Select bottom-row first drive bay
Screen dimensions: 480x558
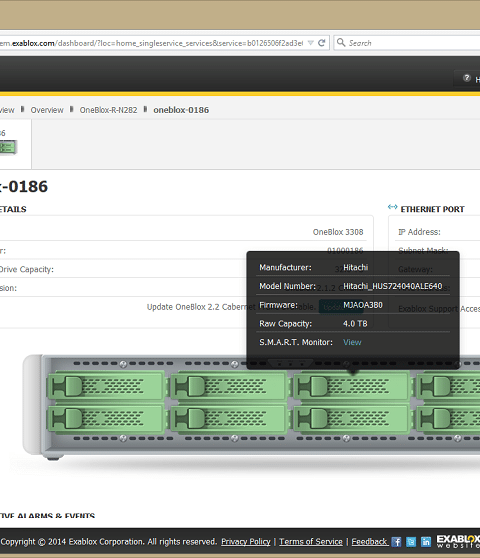coord(106,418)
